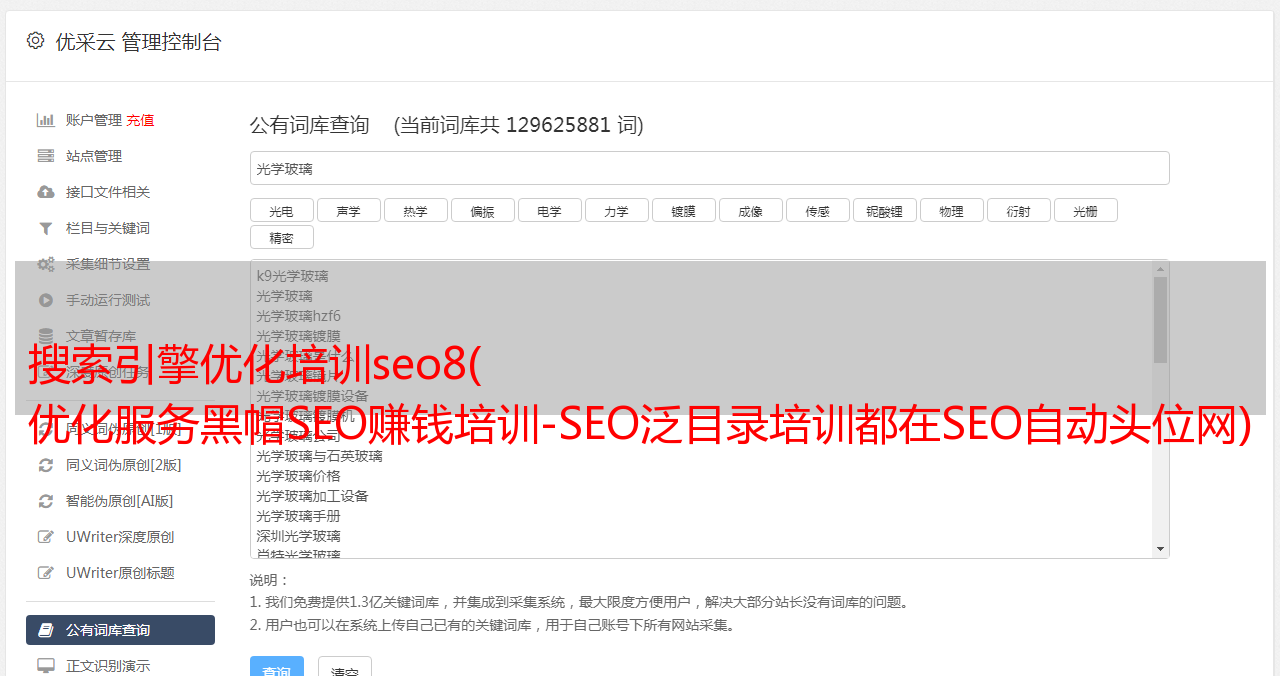Pick the 铌酸锂 keyword tag
Viewport: 1280px width, 676px height.
click(x=884, y=210)
